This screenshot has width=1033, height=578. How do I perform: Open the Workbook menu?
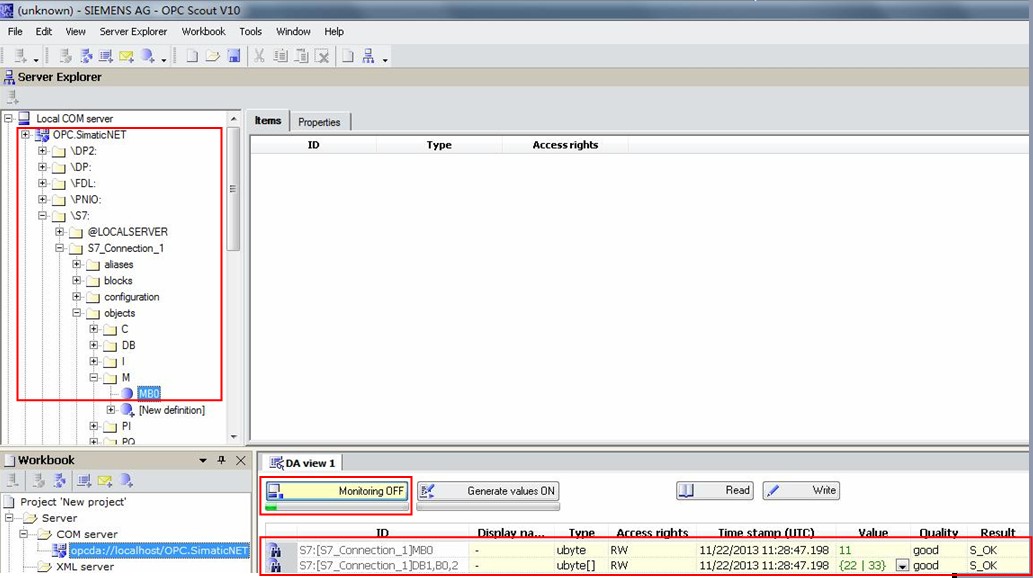[204, 31]
